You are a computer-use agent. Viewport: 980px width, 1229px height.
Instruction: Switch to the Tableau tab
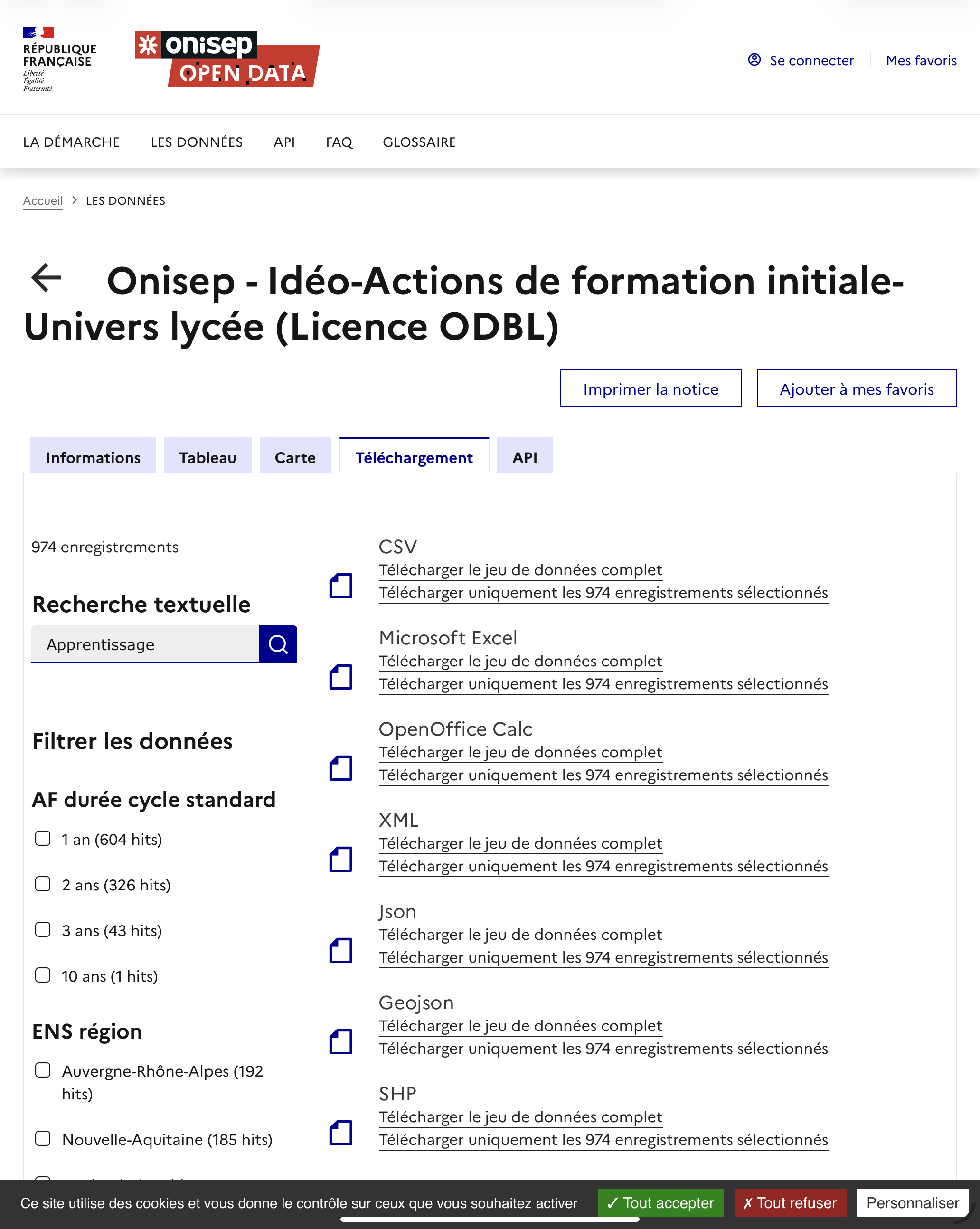pos(207,457)
